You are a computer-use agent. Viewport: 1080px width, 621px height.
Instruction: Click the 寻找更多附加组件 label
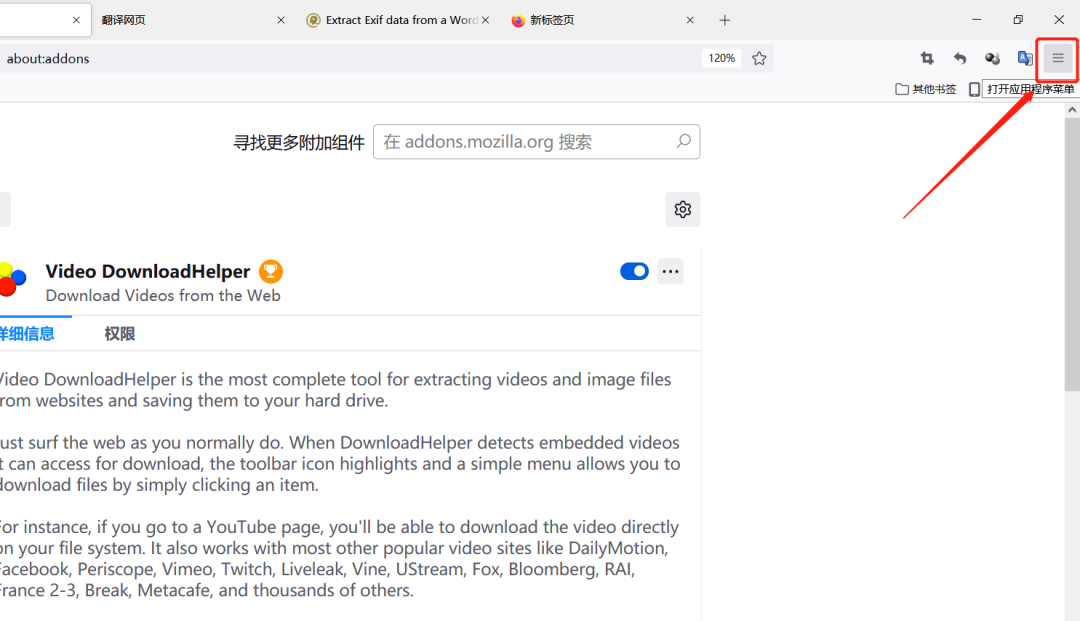(x=299, y=143)
